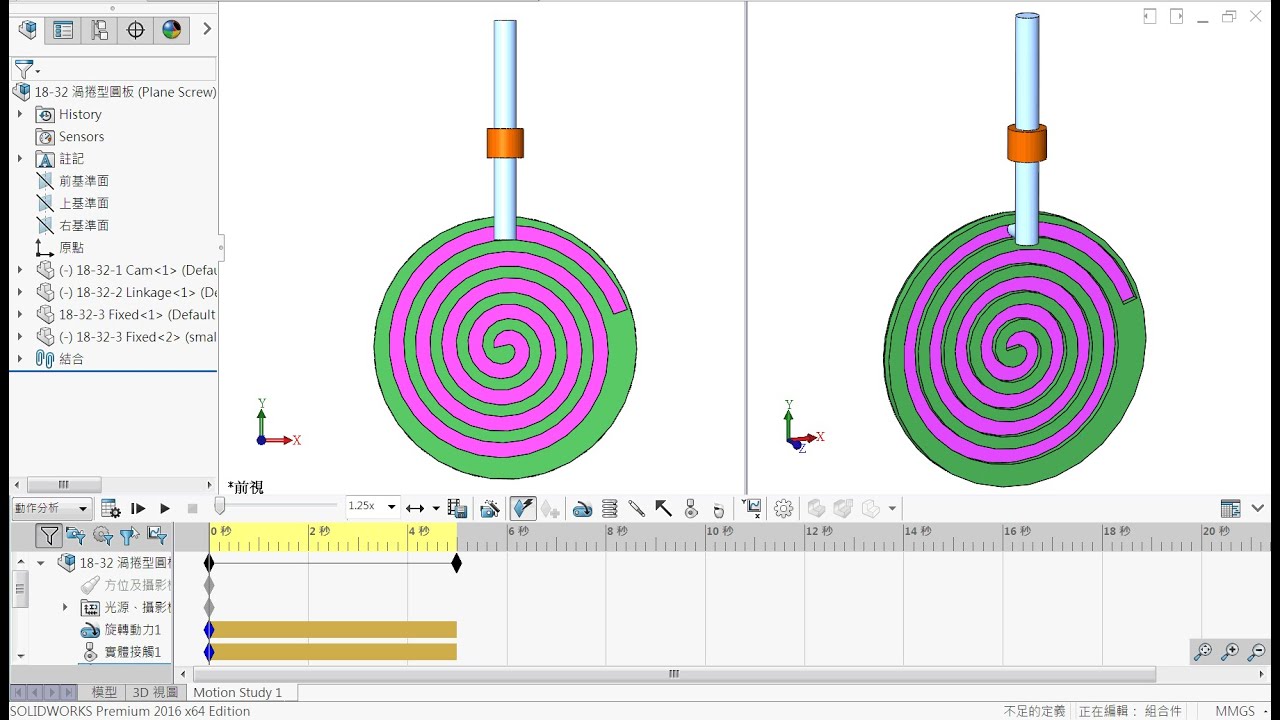Toggle the Filter Results button
The height and width of the screenshot is (720, 1280).
[x=156, y=536]
